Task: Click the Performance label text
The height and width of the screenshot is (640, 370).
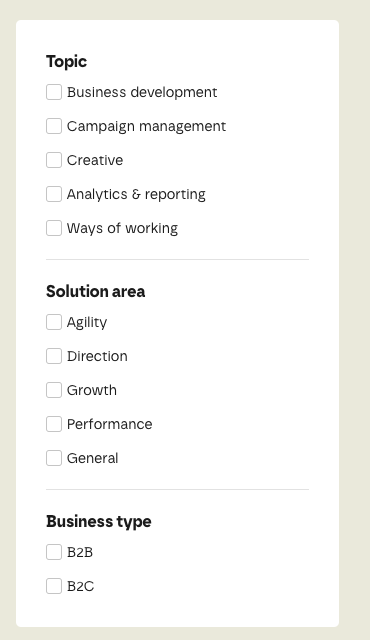Action: (110, 424)
